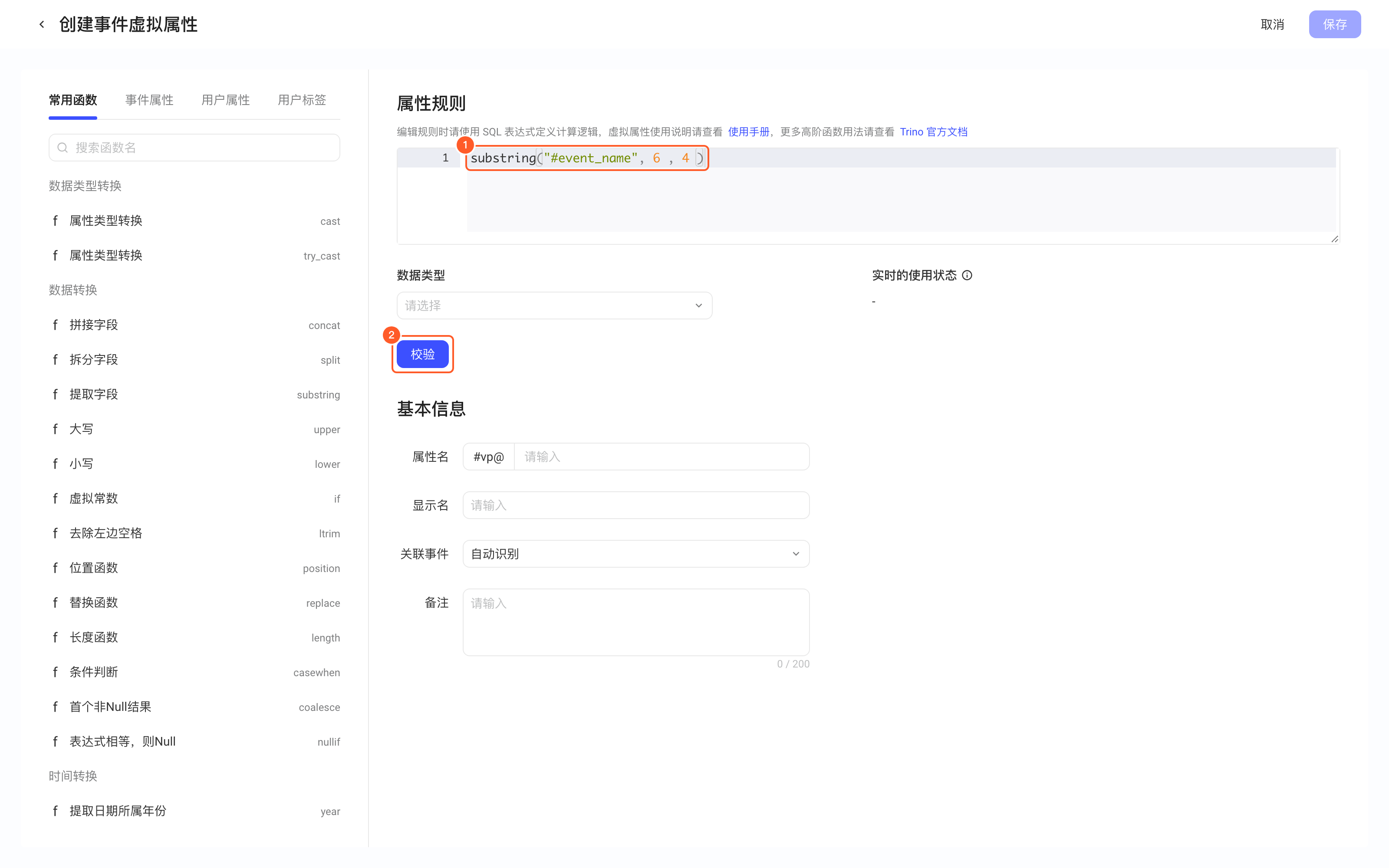
Task: Select the 表达式相等，则Null nullif function
Action: pos(194,742)
